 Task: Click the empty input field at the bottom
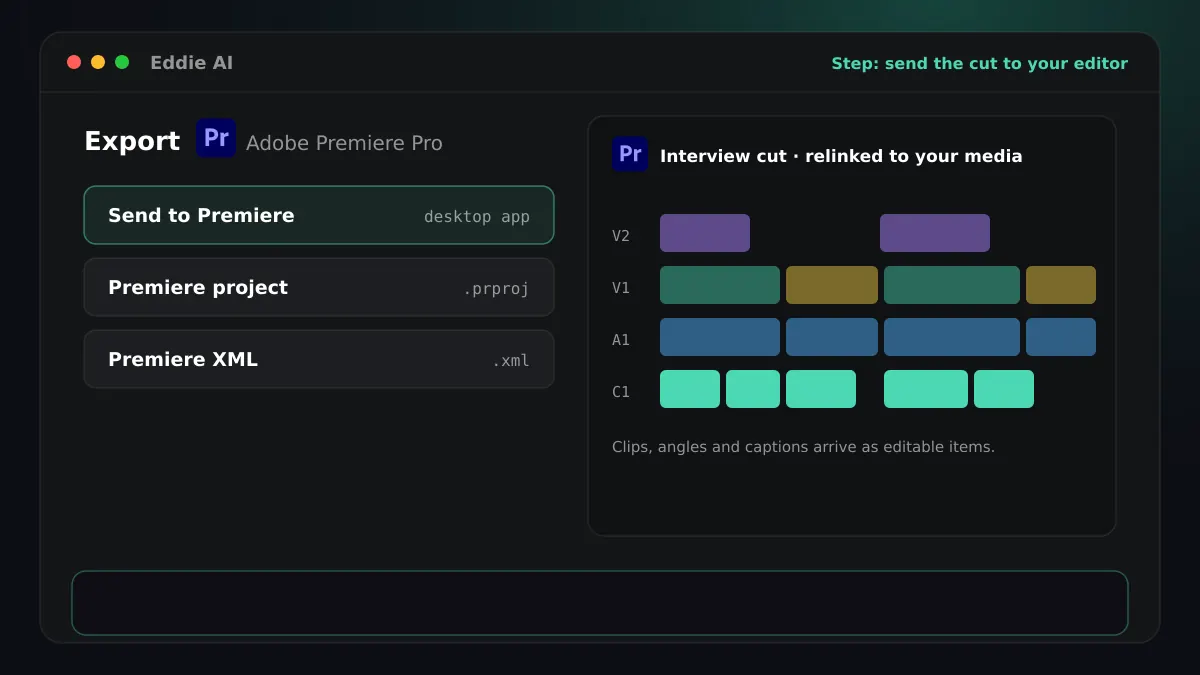click(x=600, y=603)
